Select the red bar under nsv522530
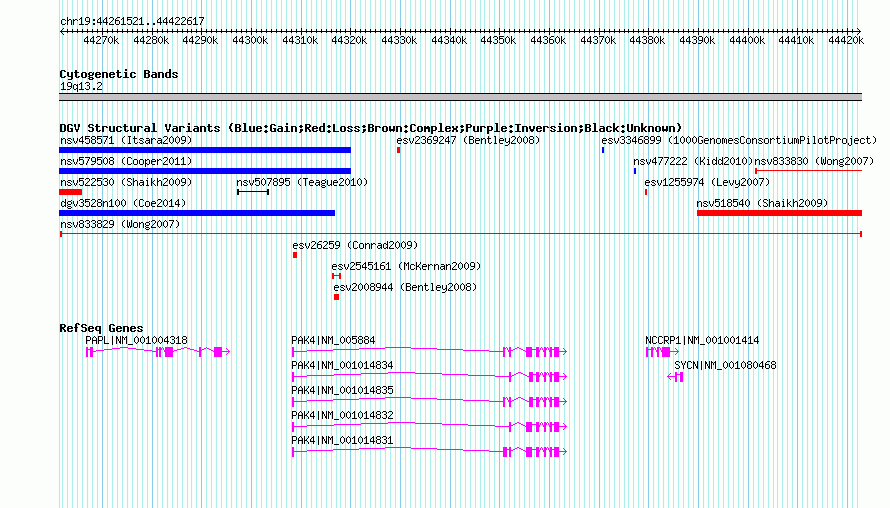This screenshot has width=890, height=508. click(x=70, y=192)
